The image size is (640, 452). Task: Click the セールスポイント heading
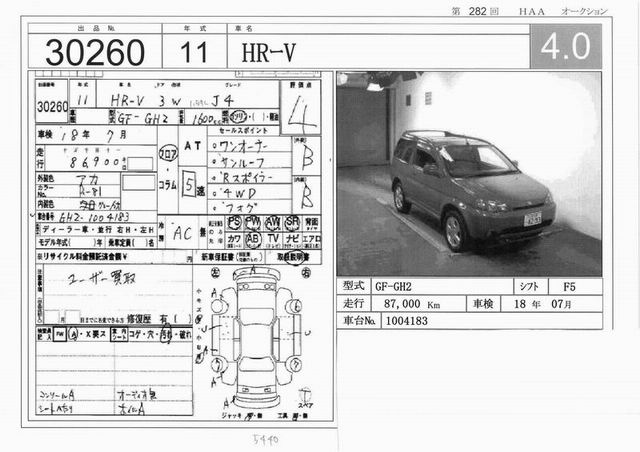click(243, 131)
